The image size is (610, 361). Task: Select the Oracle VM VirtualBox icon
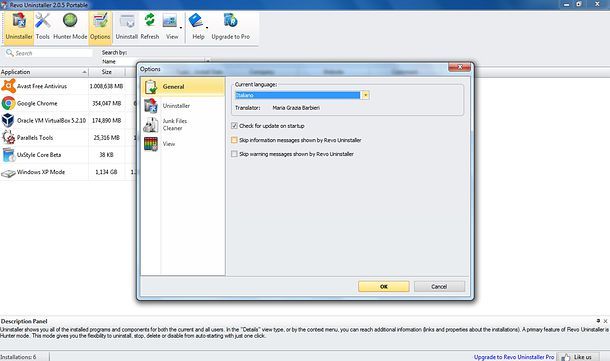[x=8, y=120]
